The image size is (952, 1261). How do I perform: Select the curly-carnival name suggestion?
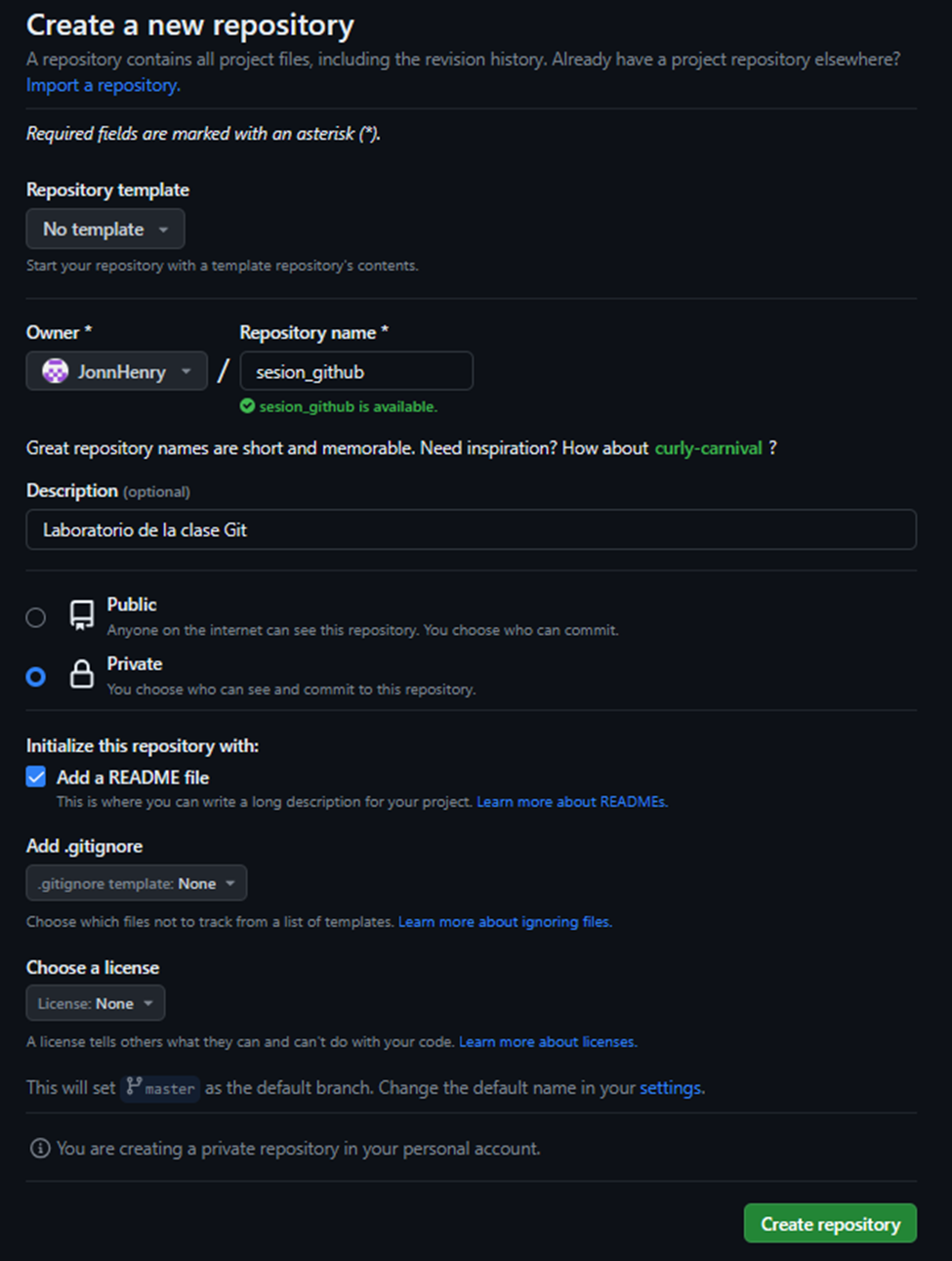[x=709, y=447]
